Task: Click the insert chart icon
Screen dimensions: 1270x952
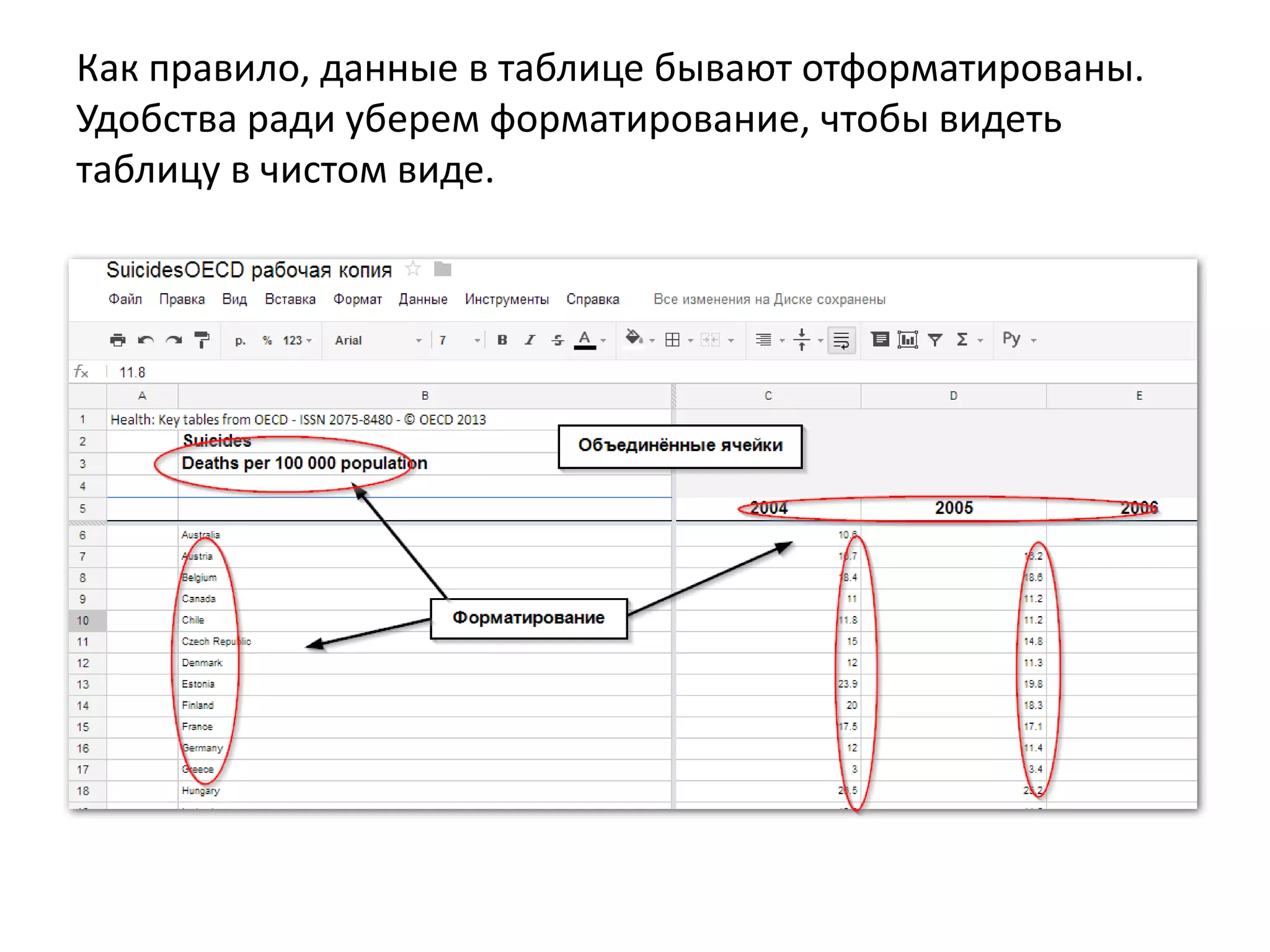Action: coord(908,340)
